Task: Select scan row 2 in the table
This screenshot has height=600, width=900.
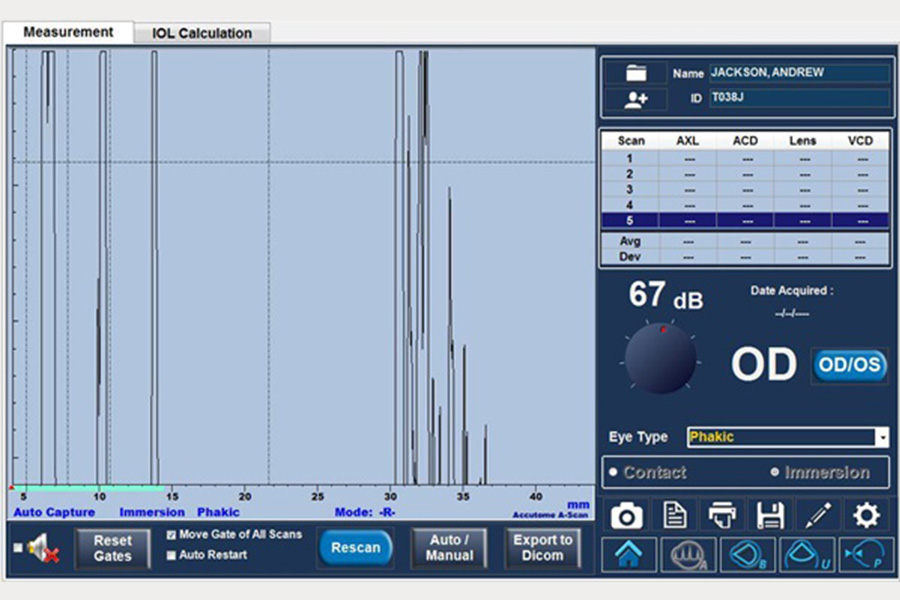Action: click(745, 174)
